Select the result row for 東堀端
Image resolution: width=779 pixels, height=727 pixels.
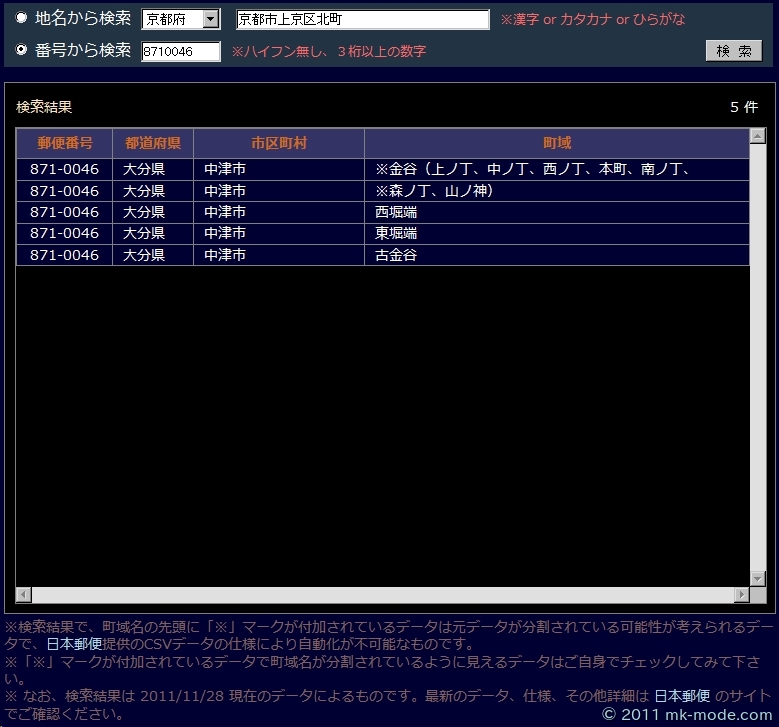(382, 233)
